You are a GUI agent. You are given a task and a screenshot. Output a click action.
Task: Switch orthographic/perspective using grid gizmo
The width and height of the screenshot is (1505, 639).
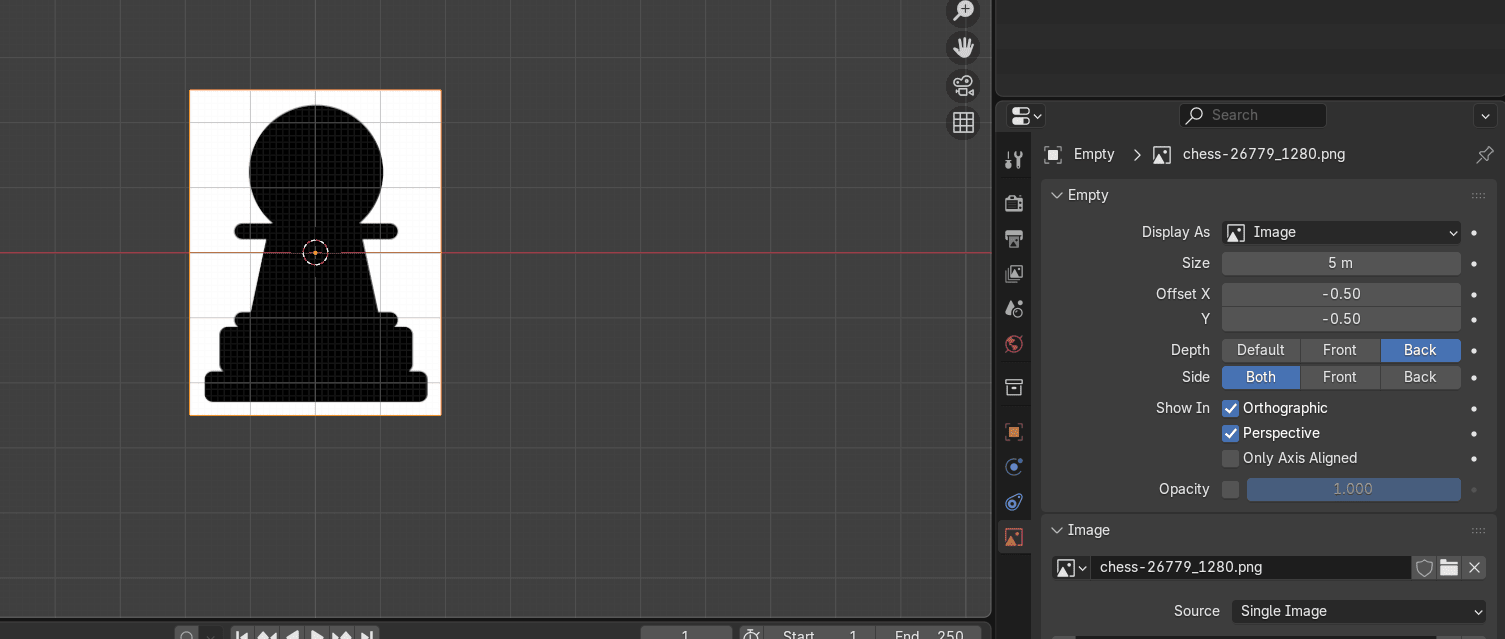[963, 122]
